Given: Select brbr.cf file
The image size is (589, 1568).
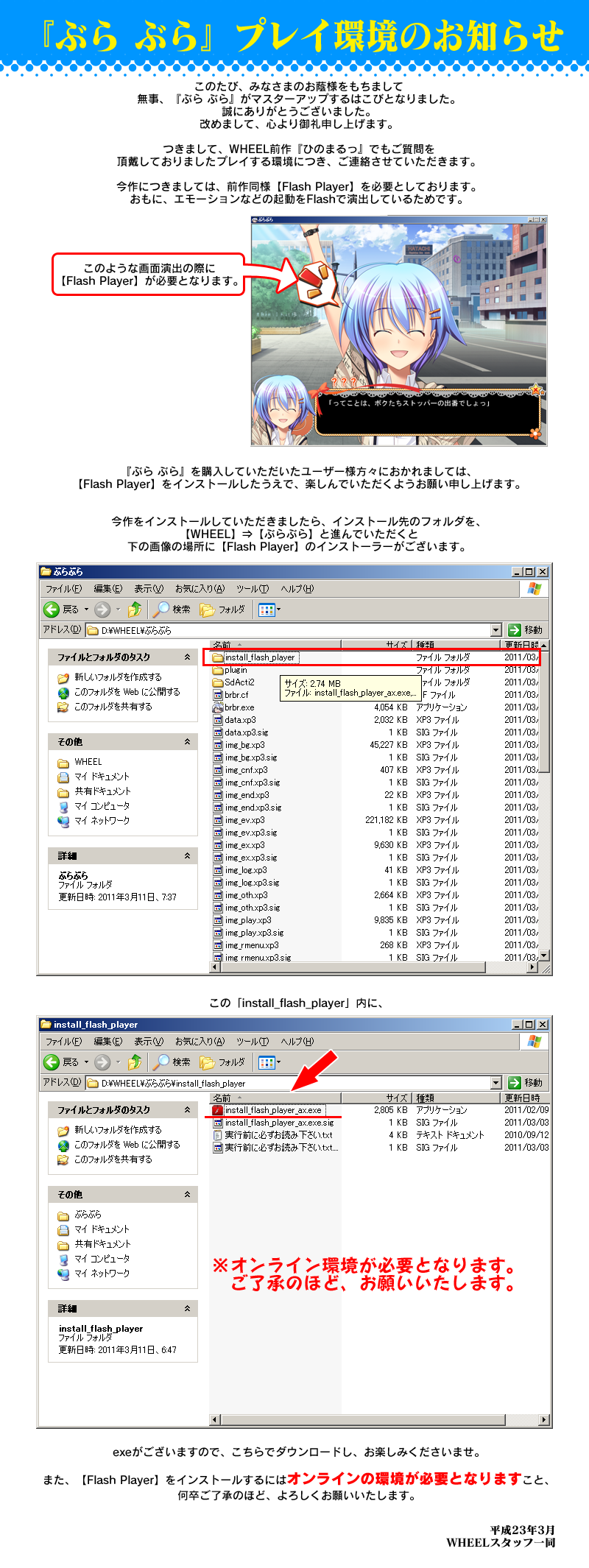Looking at the screenshot, I should coord(230,695).
